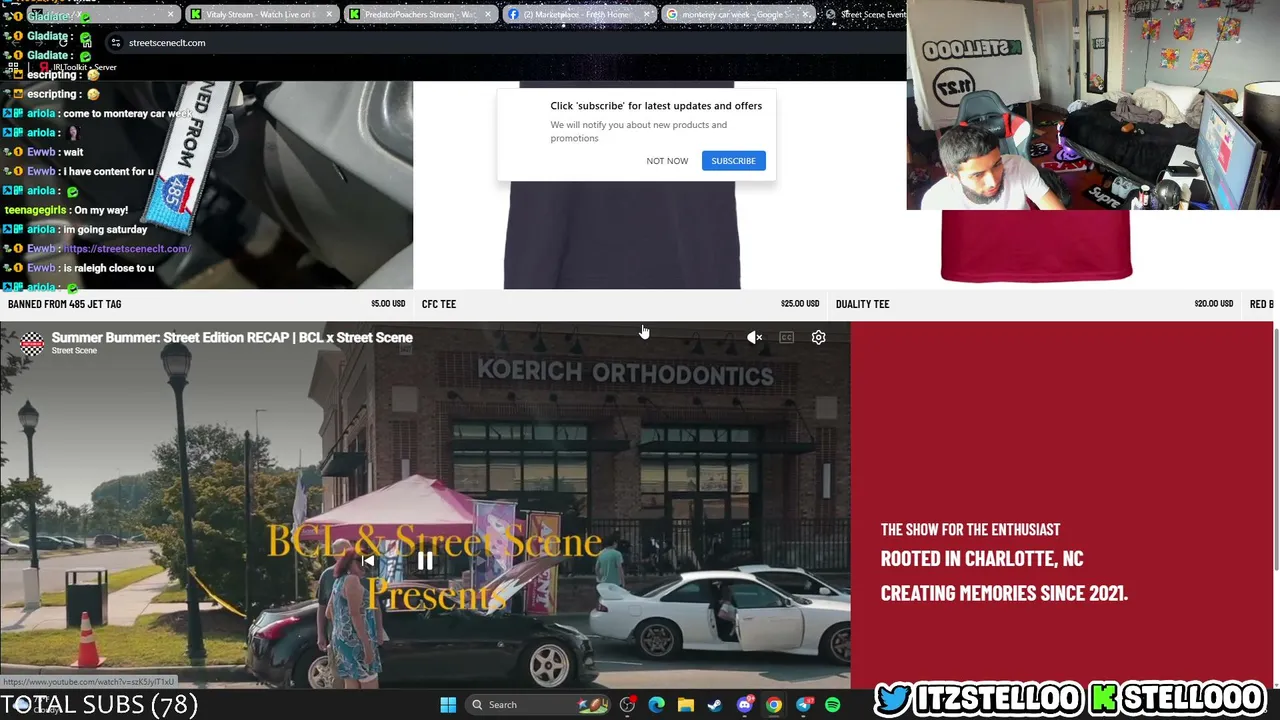Open Discord from the taskbar
The width and height of the screenshot is (1280, 720).
tap(744, 705)
